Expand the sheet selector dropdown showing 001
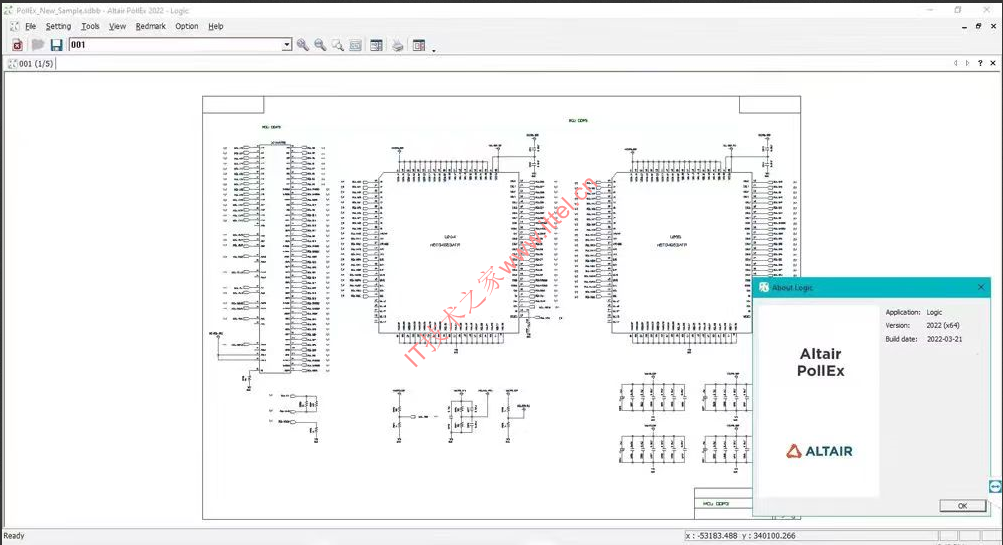The height and width of the screenshot is (545, 1003). pyautogui.click(x=287, y=45)
